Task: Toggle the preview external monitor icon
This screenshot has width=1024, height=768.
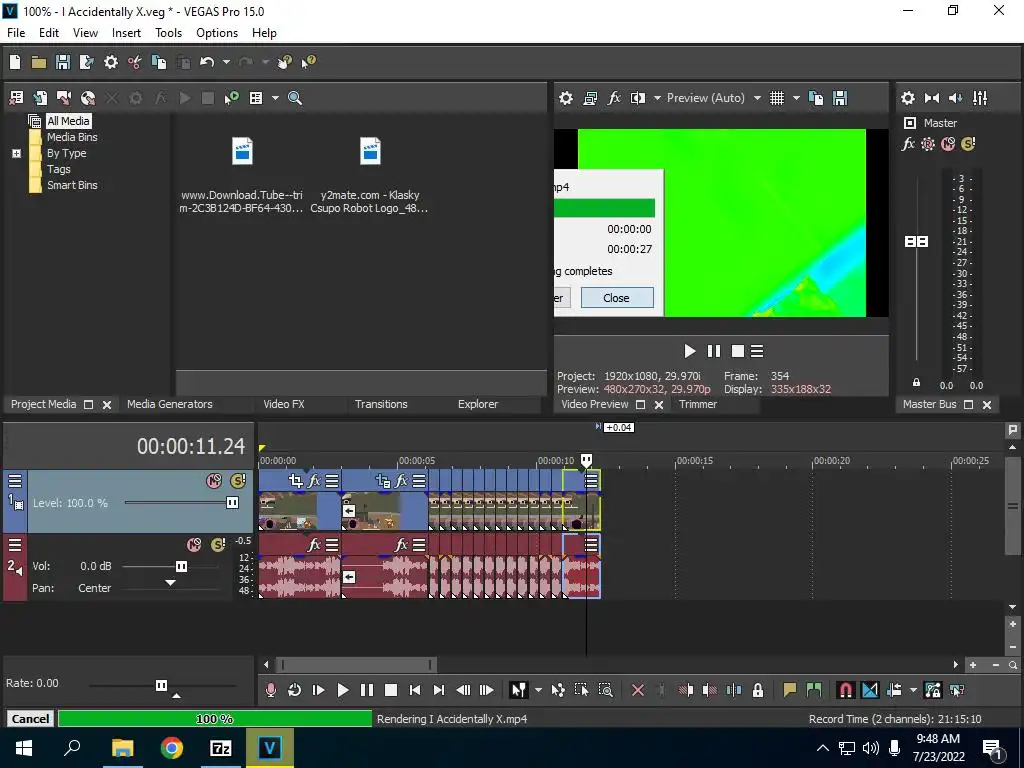Action: point(590,98)
